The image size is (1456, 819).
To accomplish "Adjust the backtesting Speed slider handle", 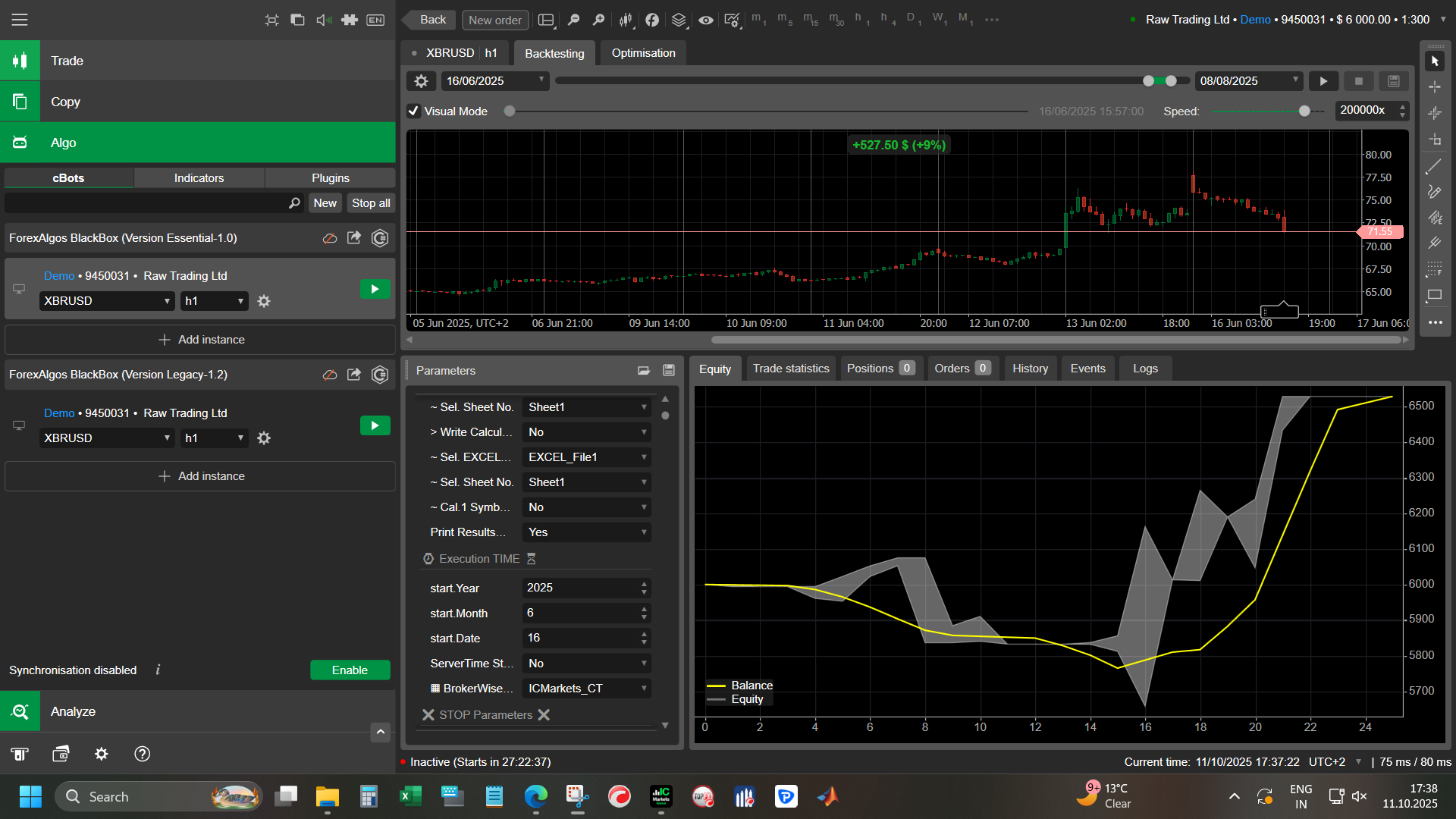I will pyautogui.click(x=1304, y=111).
